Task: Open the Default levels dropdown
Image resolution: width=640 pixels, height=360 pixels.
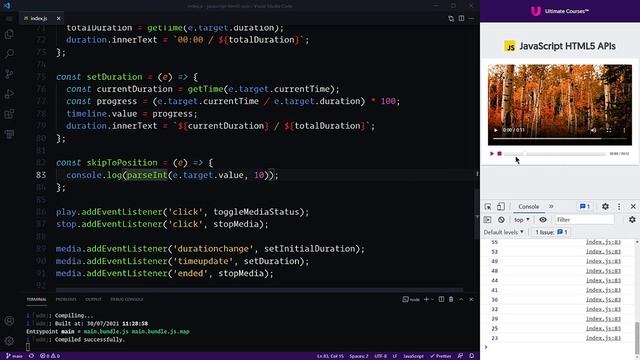Action: [504, 232]
